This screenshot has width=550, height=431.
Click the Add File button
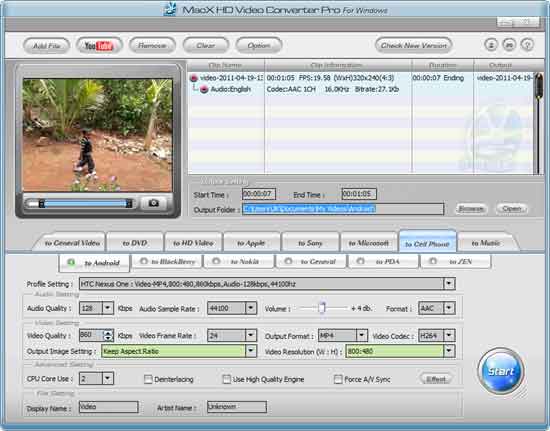click(46, 46)
